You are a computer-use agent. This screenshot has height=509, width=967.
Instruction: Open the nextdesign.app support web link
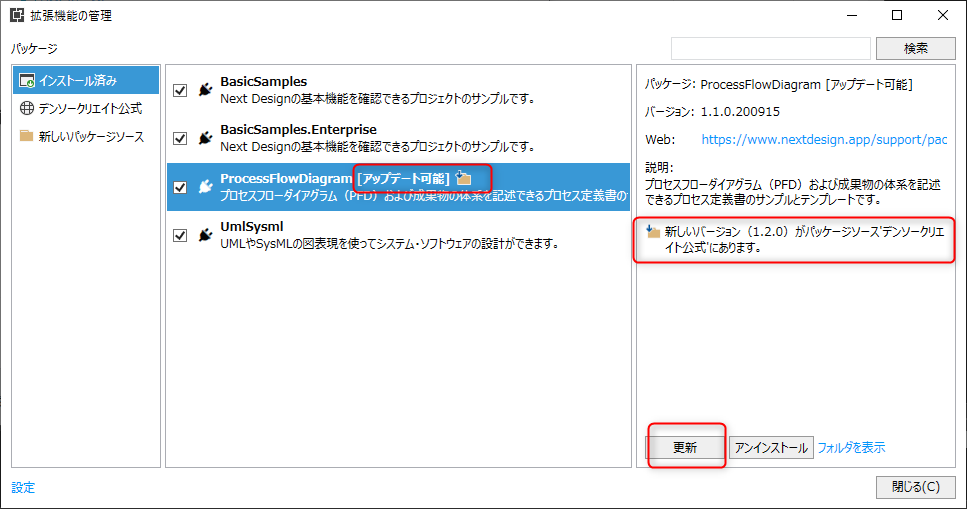coord(823,140)
